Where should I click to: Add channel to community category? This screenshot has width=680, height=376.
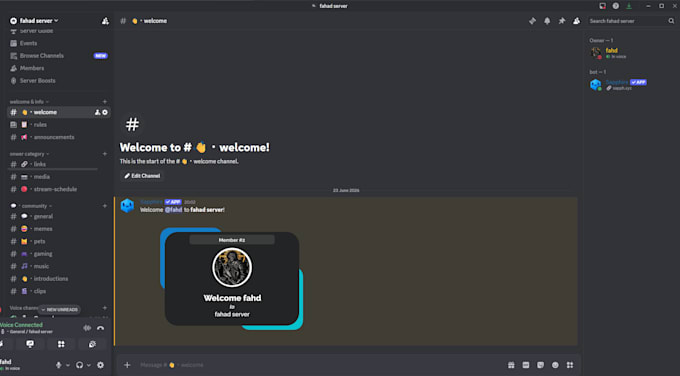105,206
